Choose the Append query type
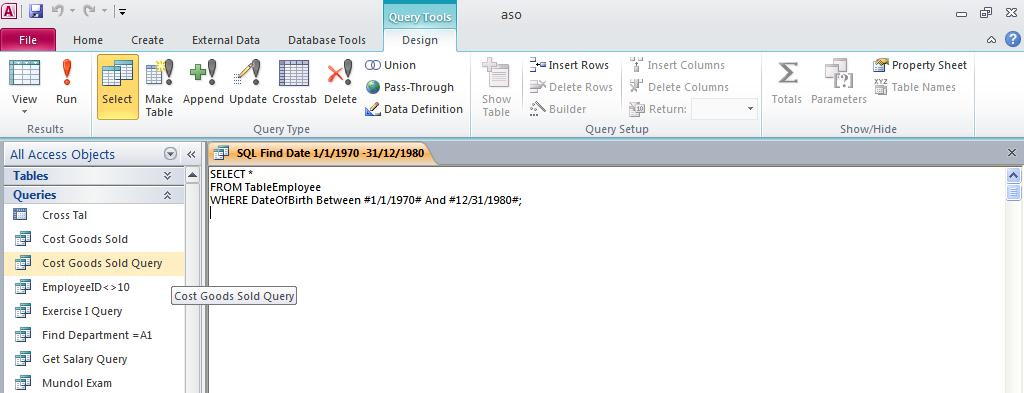The height and width of the screenshot is (393, 1024). click(203, 83)
